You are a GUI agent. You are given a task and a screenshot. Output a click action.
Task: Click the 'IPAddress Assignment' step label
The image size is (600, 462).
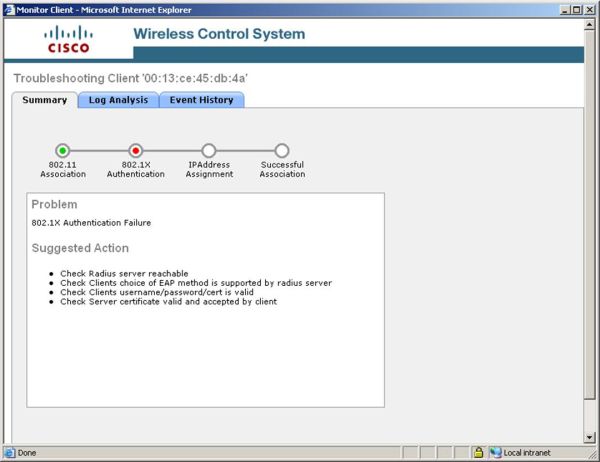209,170
